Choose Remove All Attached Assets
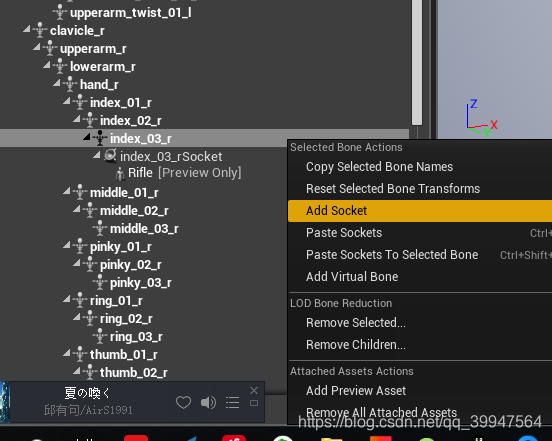Image resolution: width=552 pixels, height=441 pixels. pos(420,412)
